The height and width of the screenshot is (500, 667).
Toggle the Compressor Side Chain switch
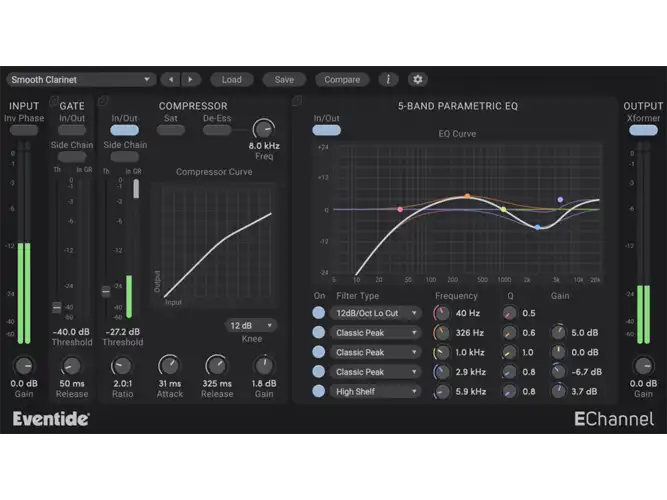[124, 157]
